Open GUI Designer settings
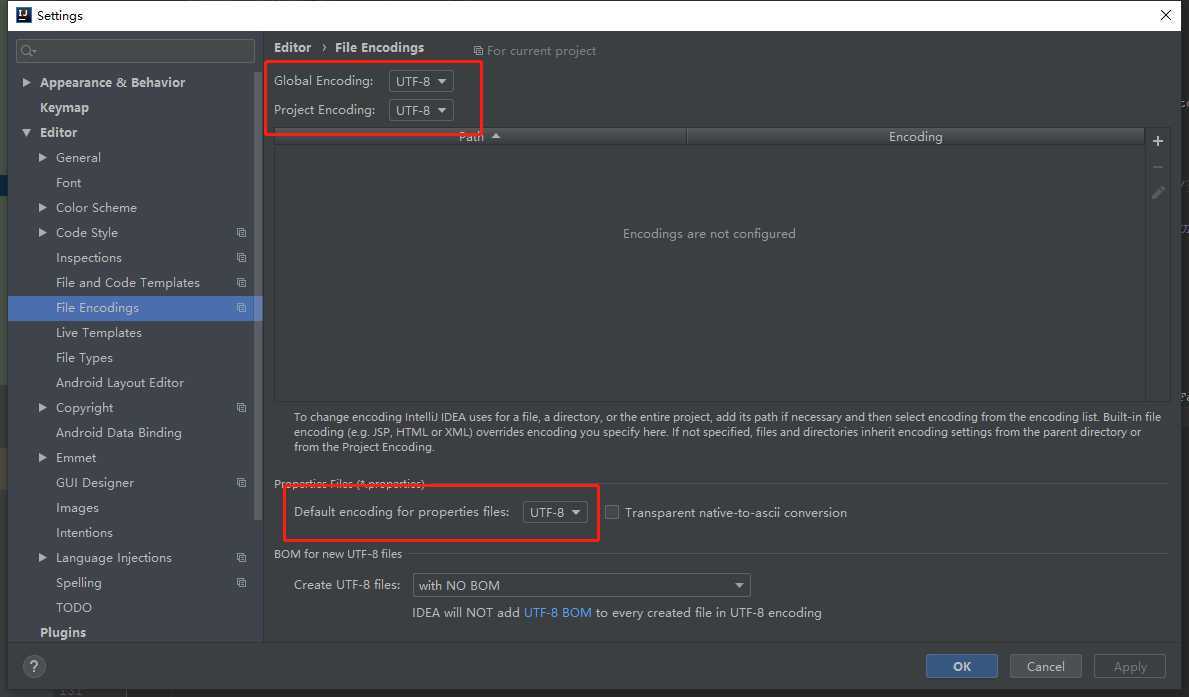This screenshot has width=1189, height=697. click(95, 483)
